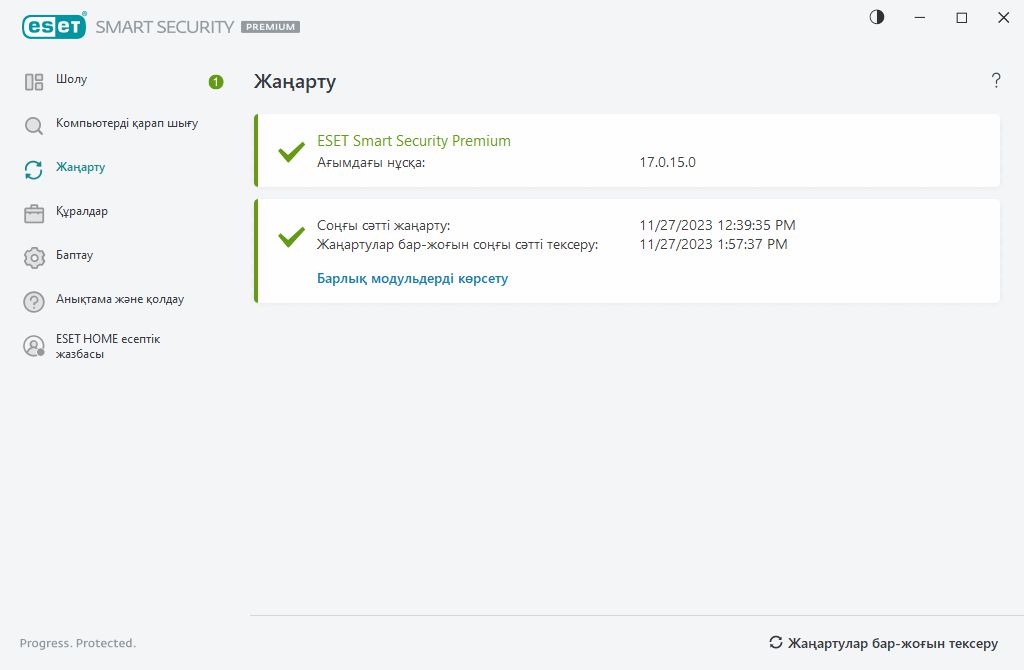1024x670 pixels.
Task: Go to ESET HOME есептік жазбасы
Action: (108, 346)
